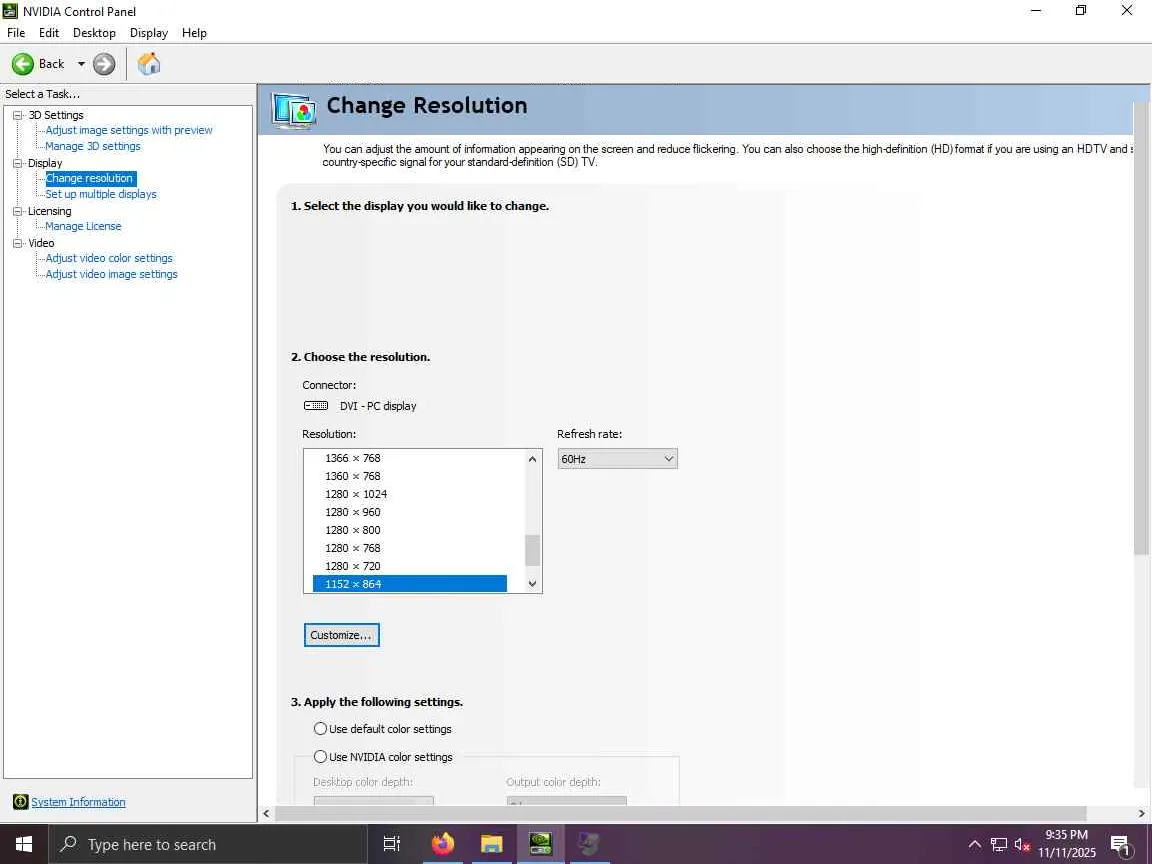Click horizontal scrollbar right arrow
The height and width of the screenshot is (864, 1152).
coord(1141,813)
